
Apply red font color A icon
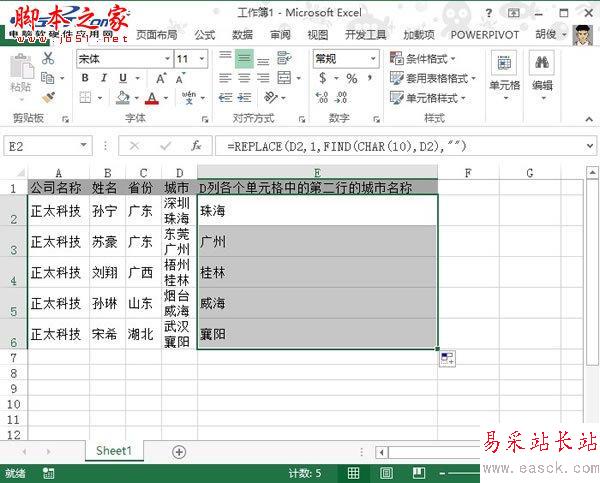point(152,98)
